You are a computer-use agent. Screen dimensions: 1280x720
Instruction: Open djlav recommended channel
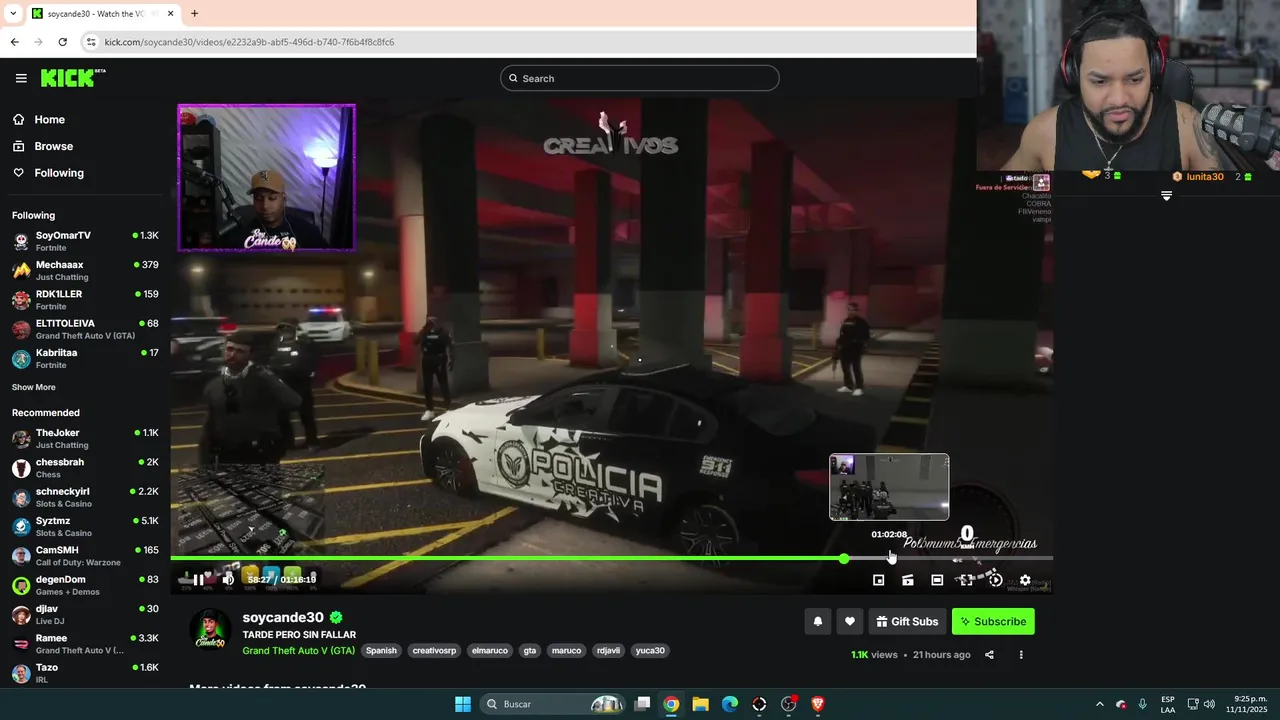pyautogui.click(x=84, y=614)
